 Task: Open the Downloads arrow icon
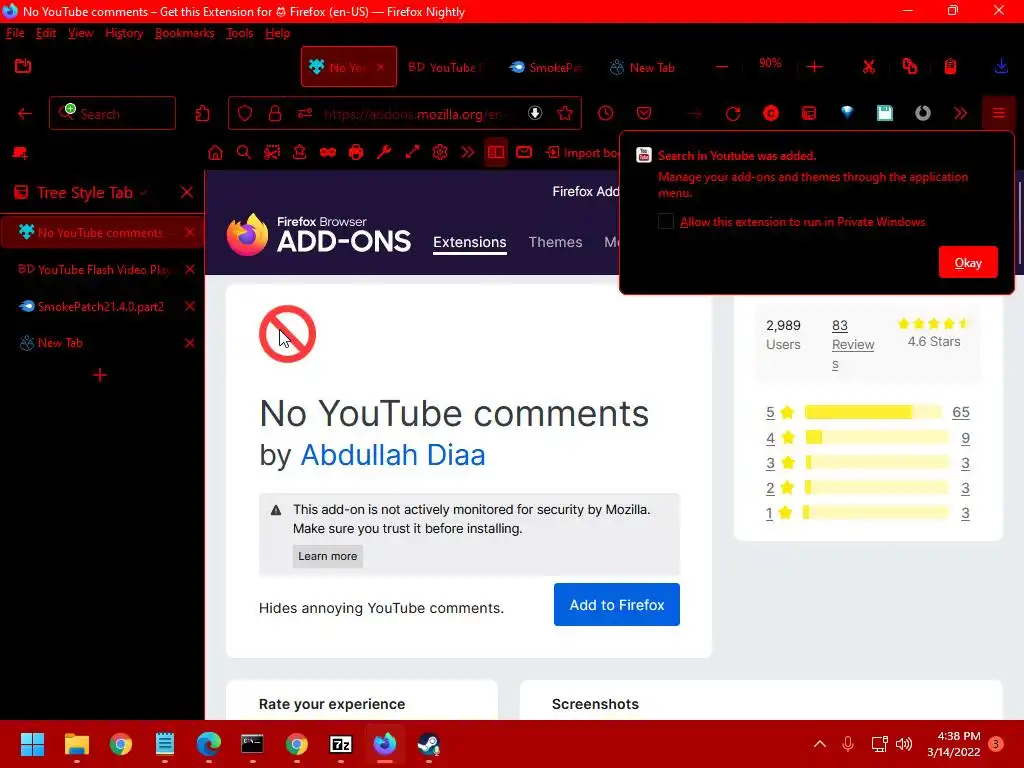pos(1001,67)
